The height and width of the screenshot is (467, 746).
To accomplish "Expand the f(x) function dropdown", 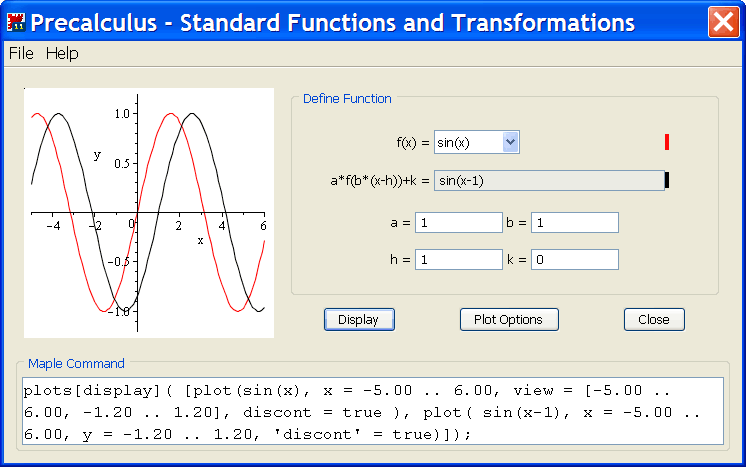I will coord(510,142).
